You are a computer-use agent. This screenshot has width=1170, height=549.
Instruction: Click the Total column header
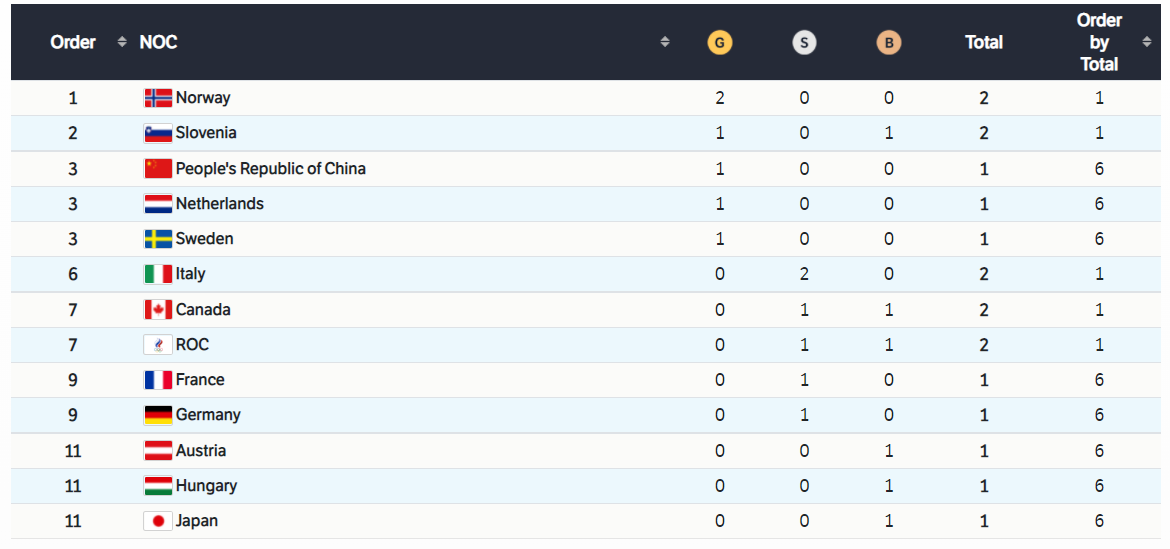tap(984, 42)
